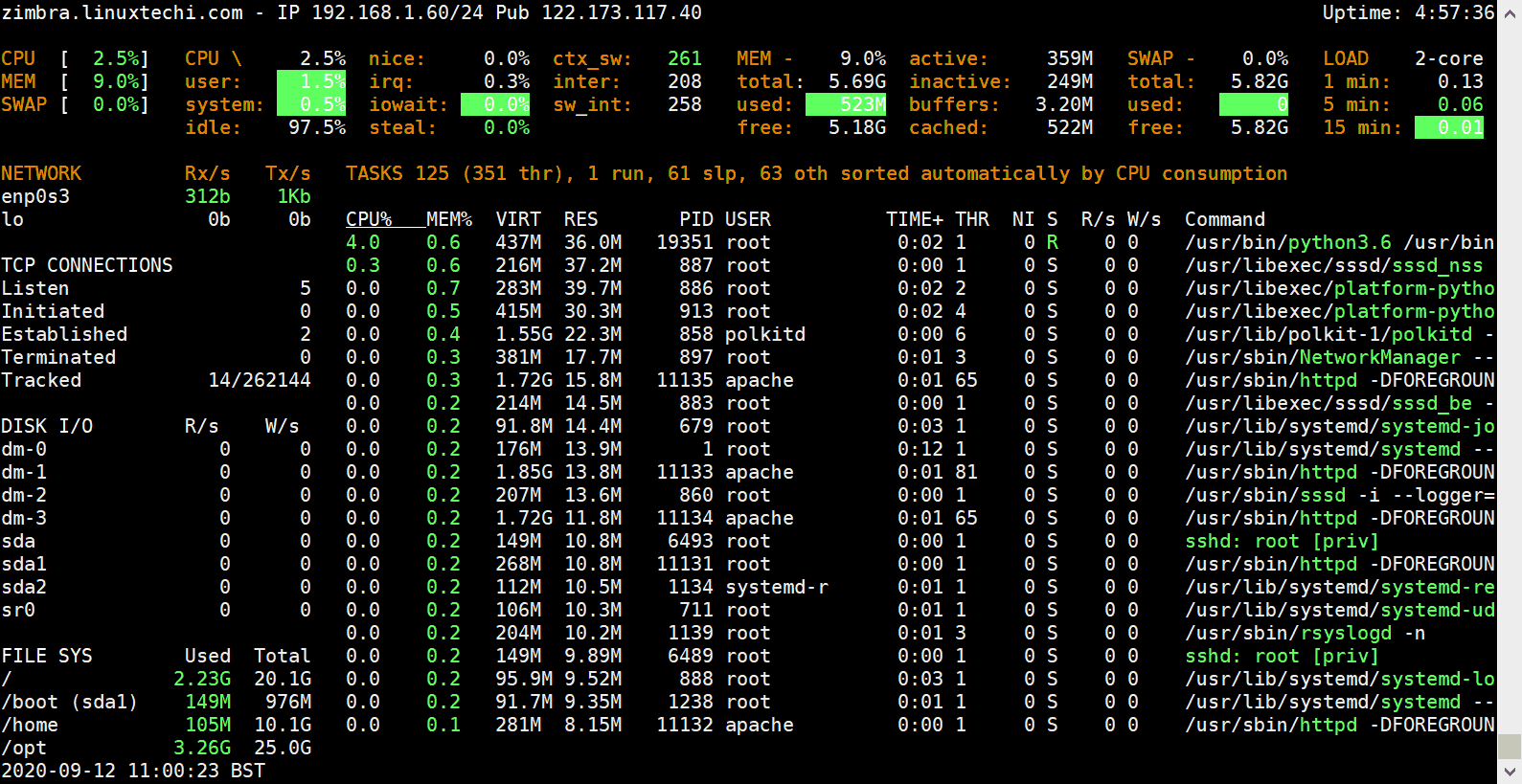Click the cached memory value 522M
This screenshot has width=1522, height=784.
(1070, 127)
